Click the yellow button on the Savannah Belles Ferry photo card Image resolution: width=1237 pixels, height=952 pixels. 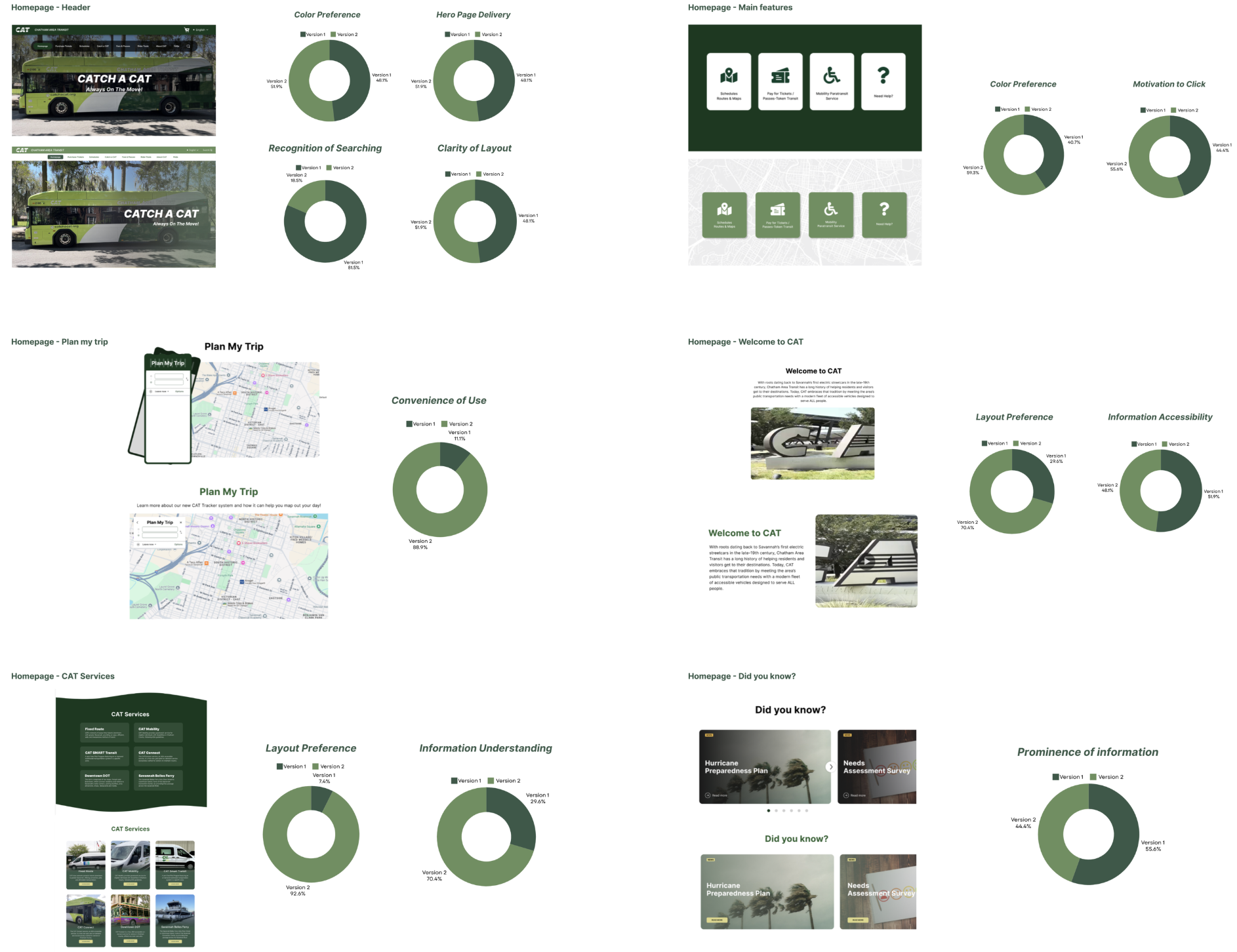click(x=175, y=942)
